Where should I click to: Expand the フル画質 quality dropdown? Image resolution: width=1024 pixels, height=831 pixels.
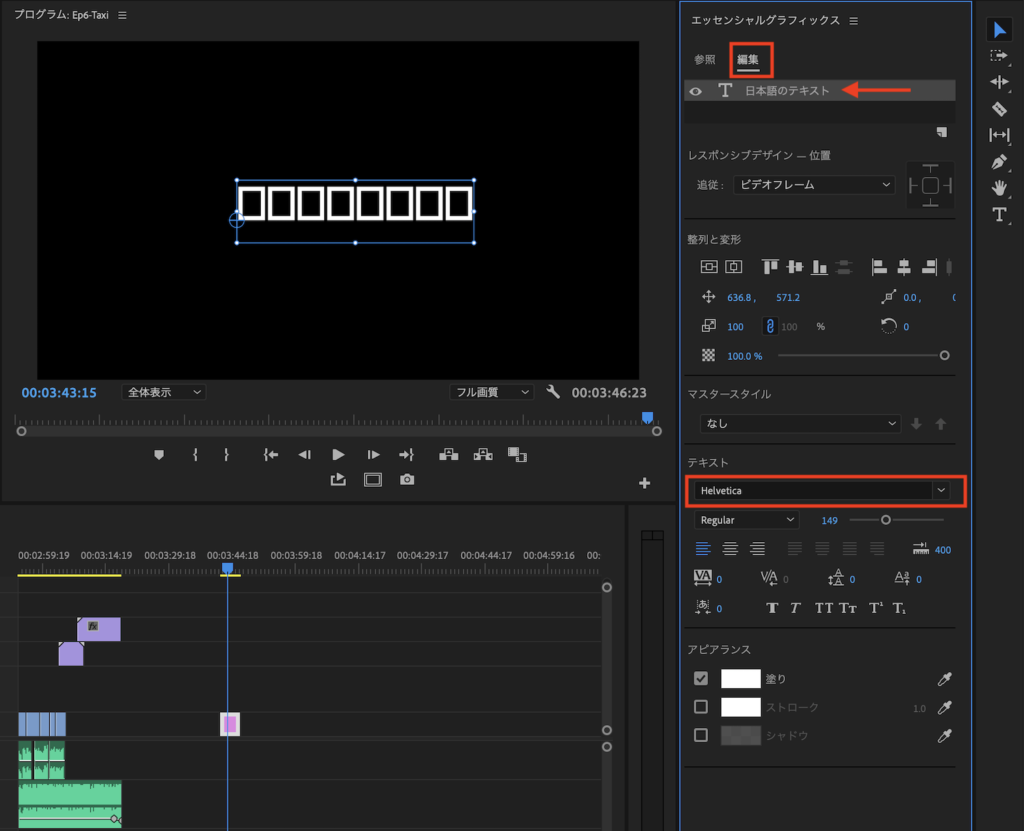(x=491, y=392)
